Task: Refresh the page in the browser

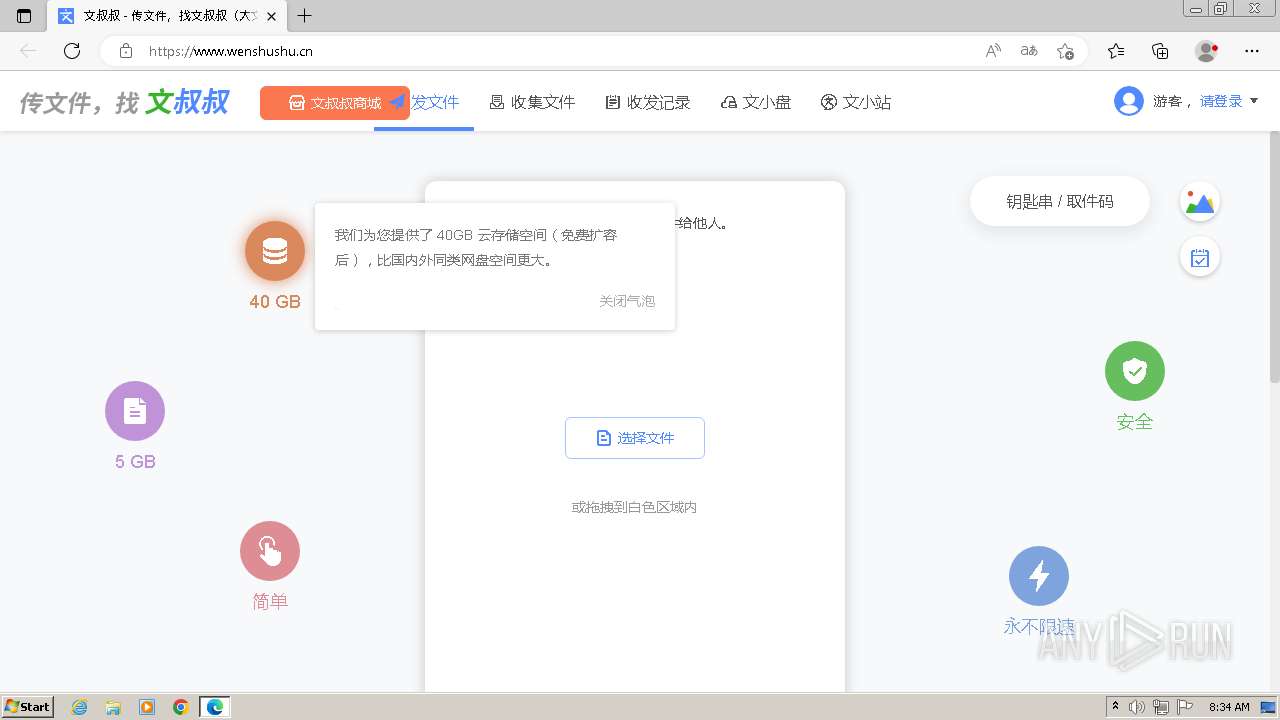Action: click(71, 51)
